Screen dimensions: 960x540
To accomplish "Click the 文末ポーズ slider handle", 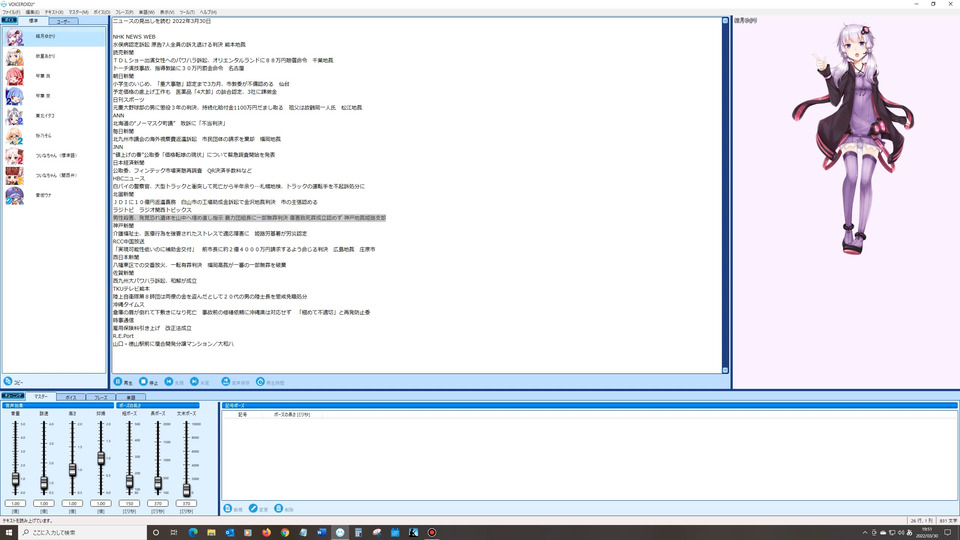I will coord(186,489).
